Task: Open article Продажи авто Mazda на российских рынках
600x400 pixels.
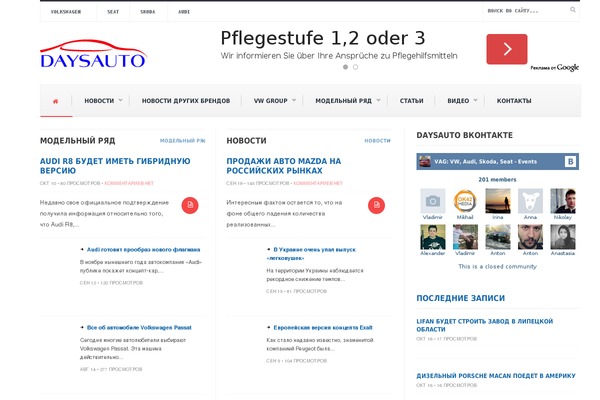Action: click(x=284, y=166)
